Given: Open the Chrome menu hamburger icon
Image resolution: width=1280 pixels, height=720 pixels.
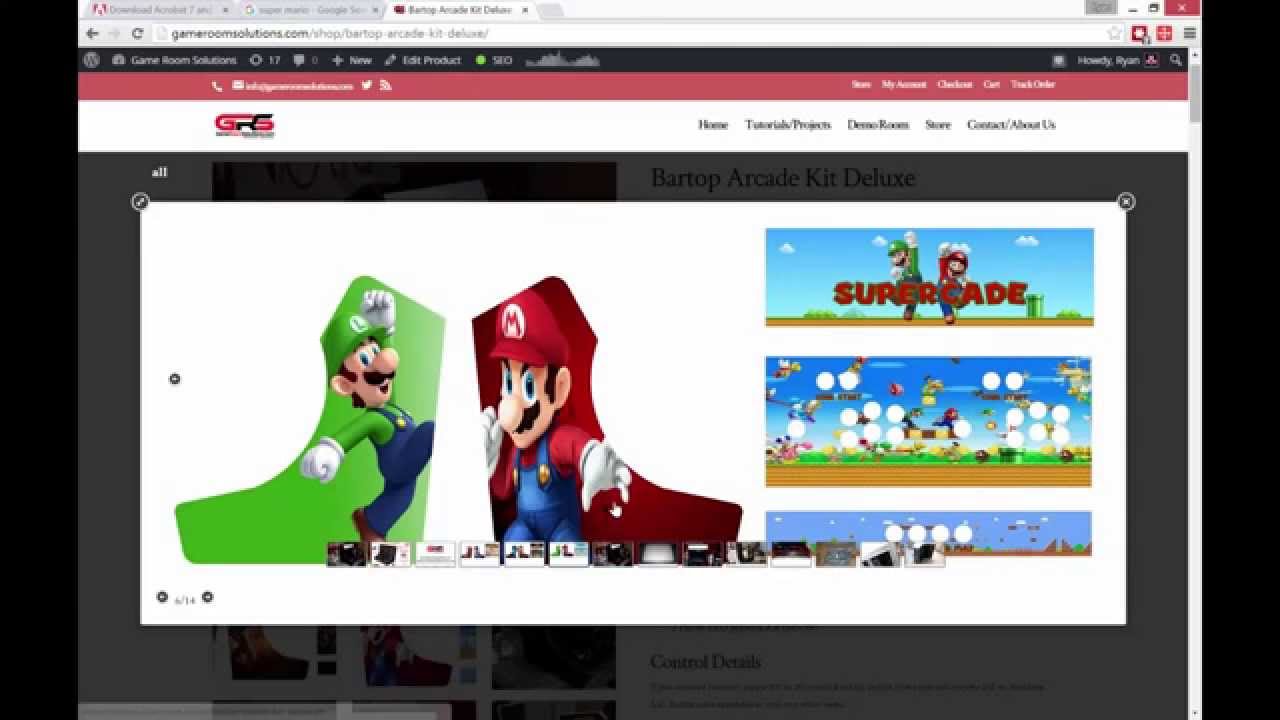Looking at the screenshot, I should (x=1190, y=33).
